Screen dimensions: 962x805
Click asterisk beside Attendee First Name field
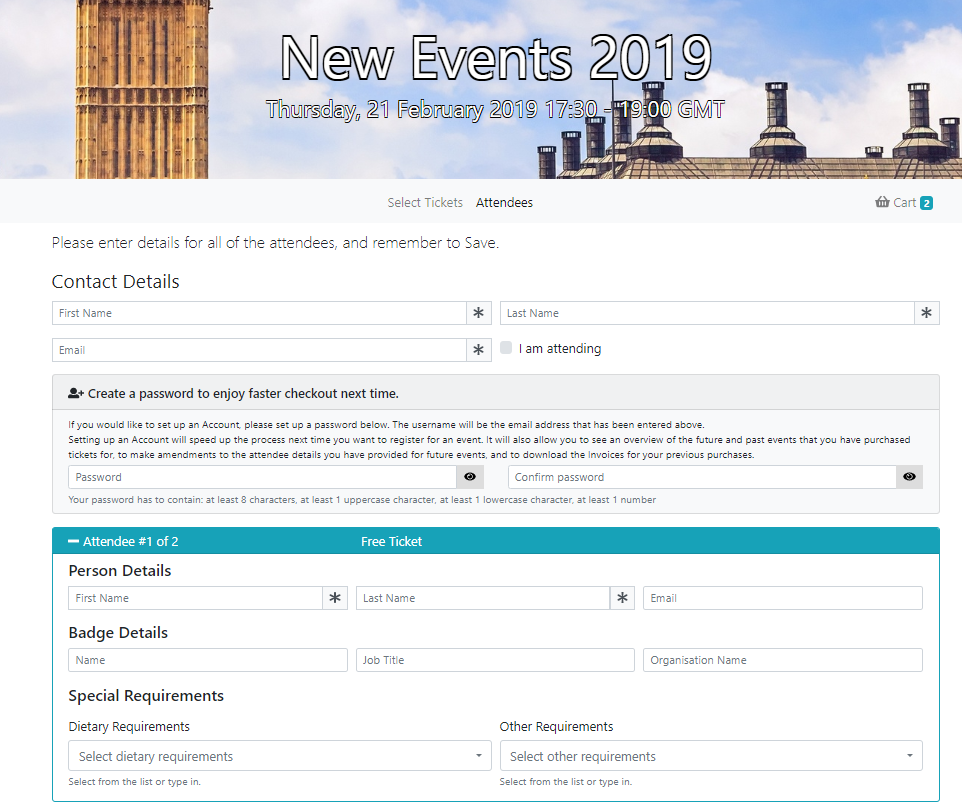[x=335, y=598]
